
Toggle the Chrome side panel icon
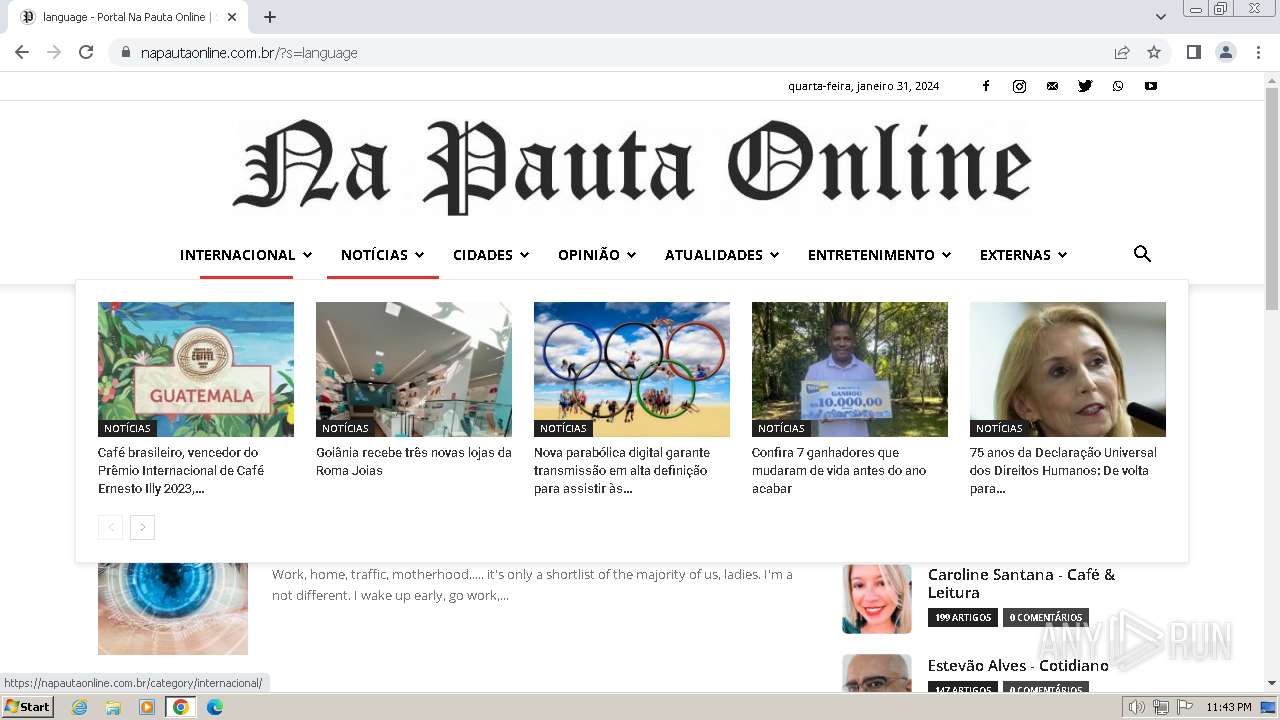1194,52
